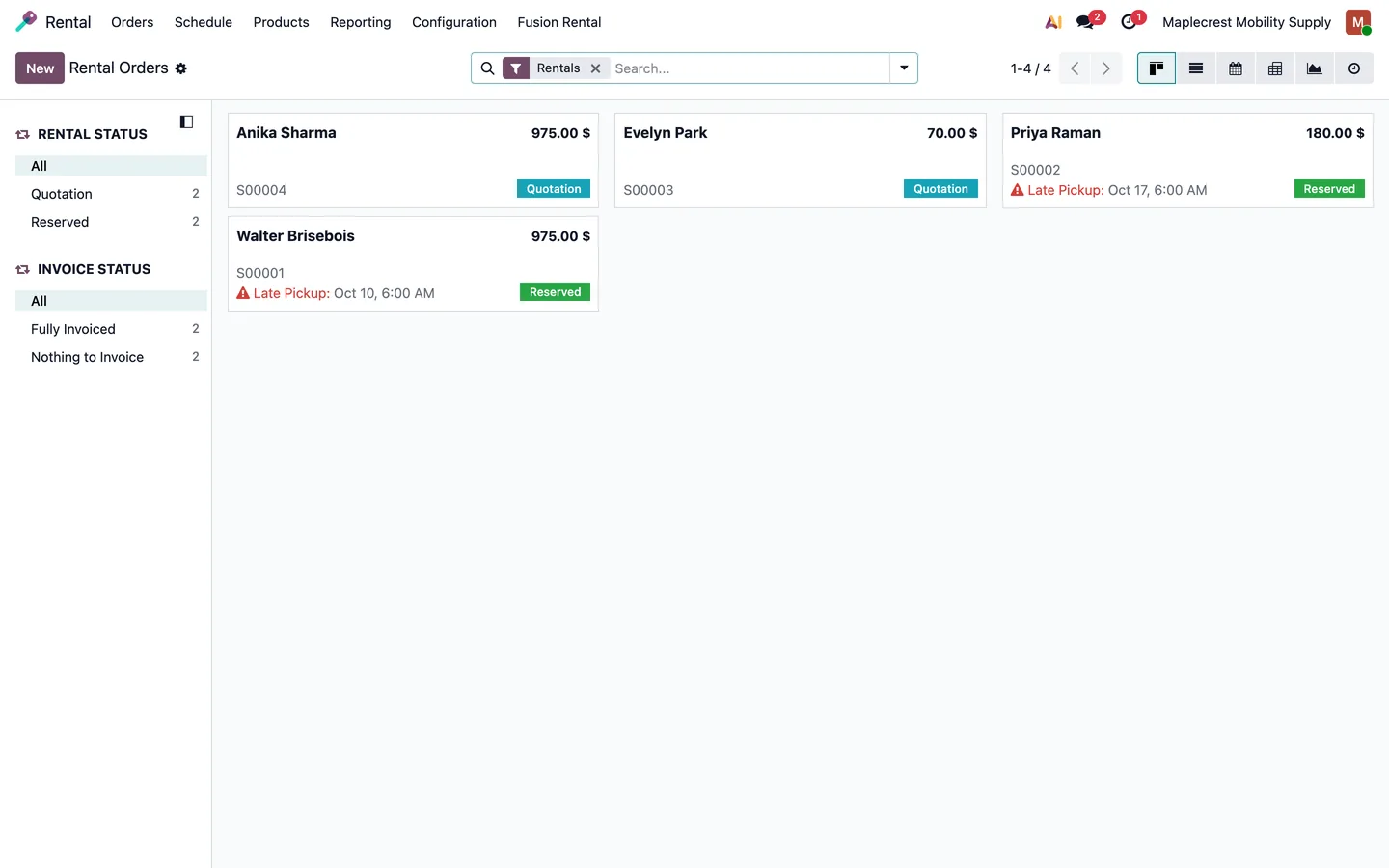1389x868 pixels.
Task: Create a New rental order
Action: click(40, 68)
